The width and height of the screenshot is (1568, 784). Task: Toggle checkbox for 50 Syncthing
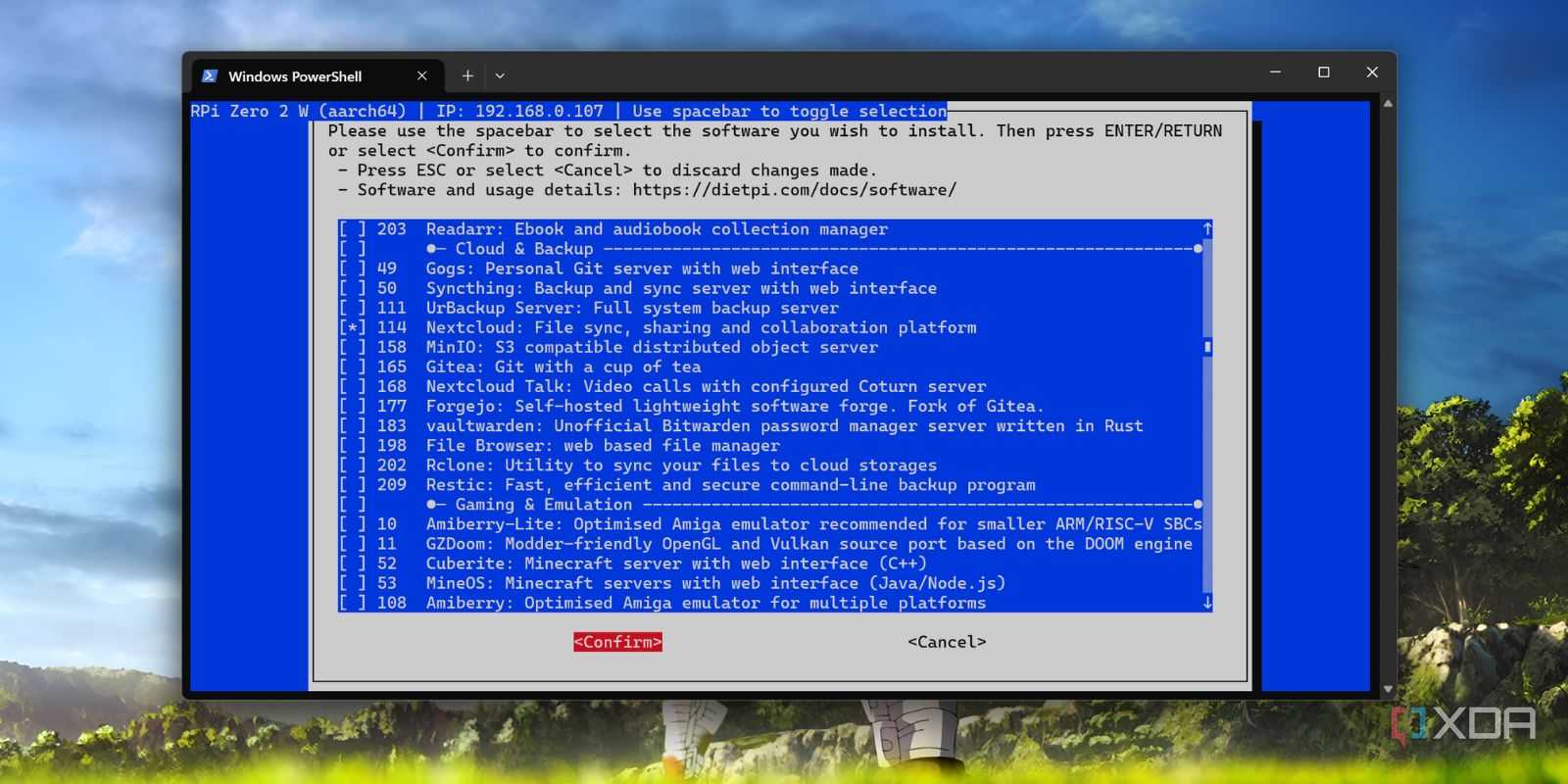[x=353, y=288]
